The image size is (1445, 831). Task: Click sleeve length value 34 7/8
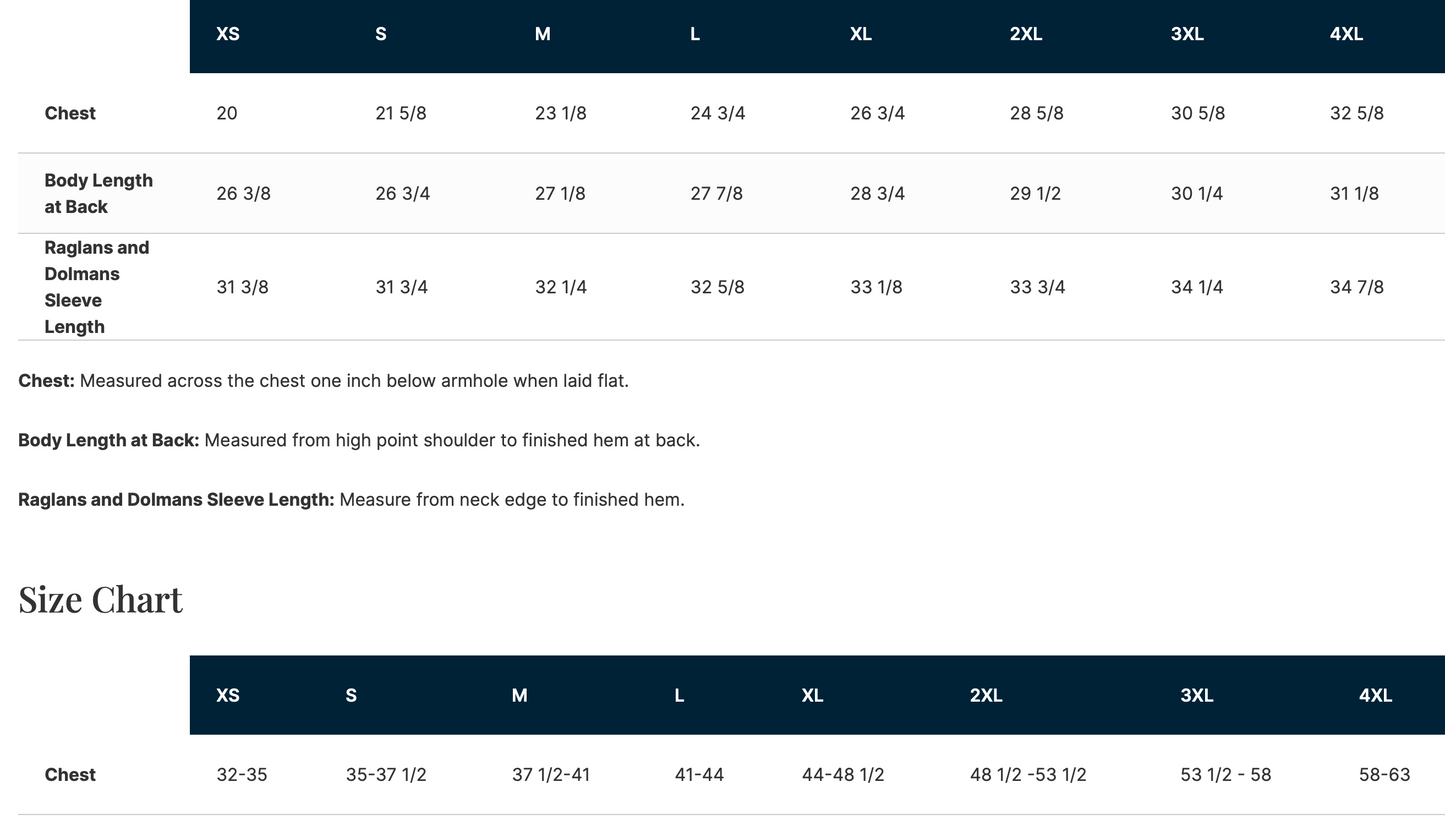(1356, 287)
